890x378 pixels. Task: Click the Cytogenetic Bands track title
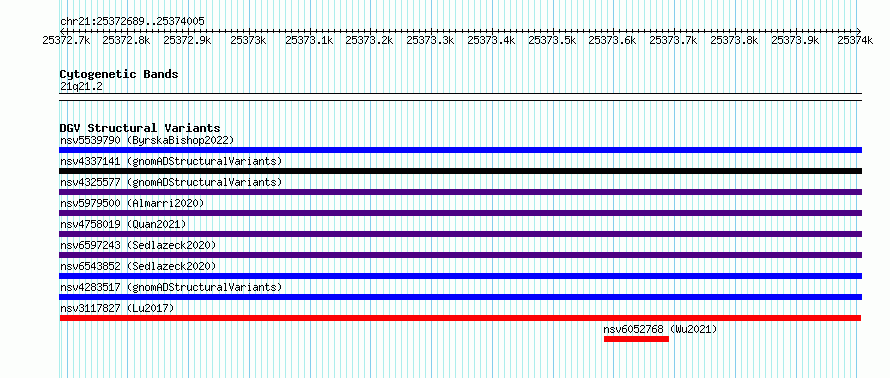pyautogui.click(x=119, y=74)
